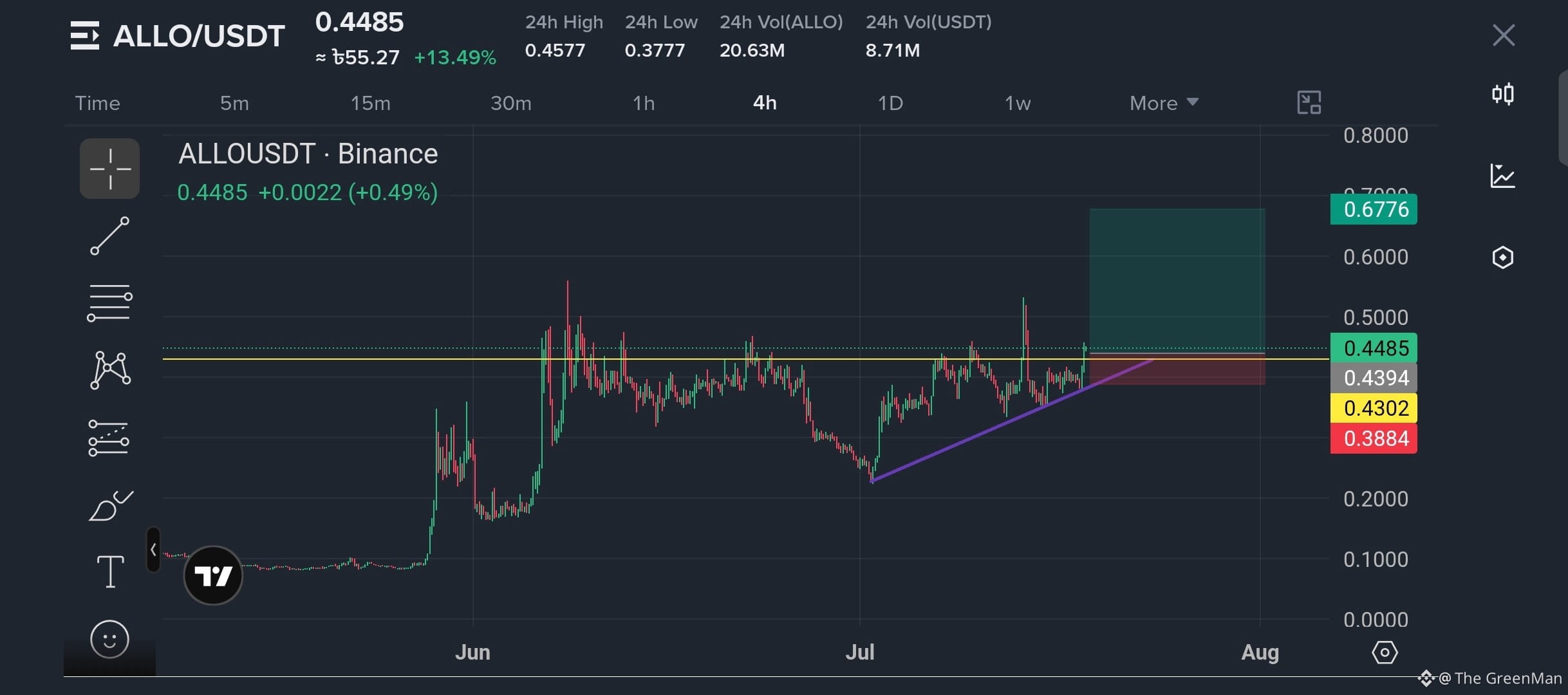This screenshot has height=695, width=1568.
Task: Select the brush drawing tool
Action: click(110, 505)
